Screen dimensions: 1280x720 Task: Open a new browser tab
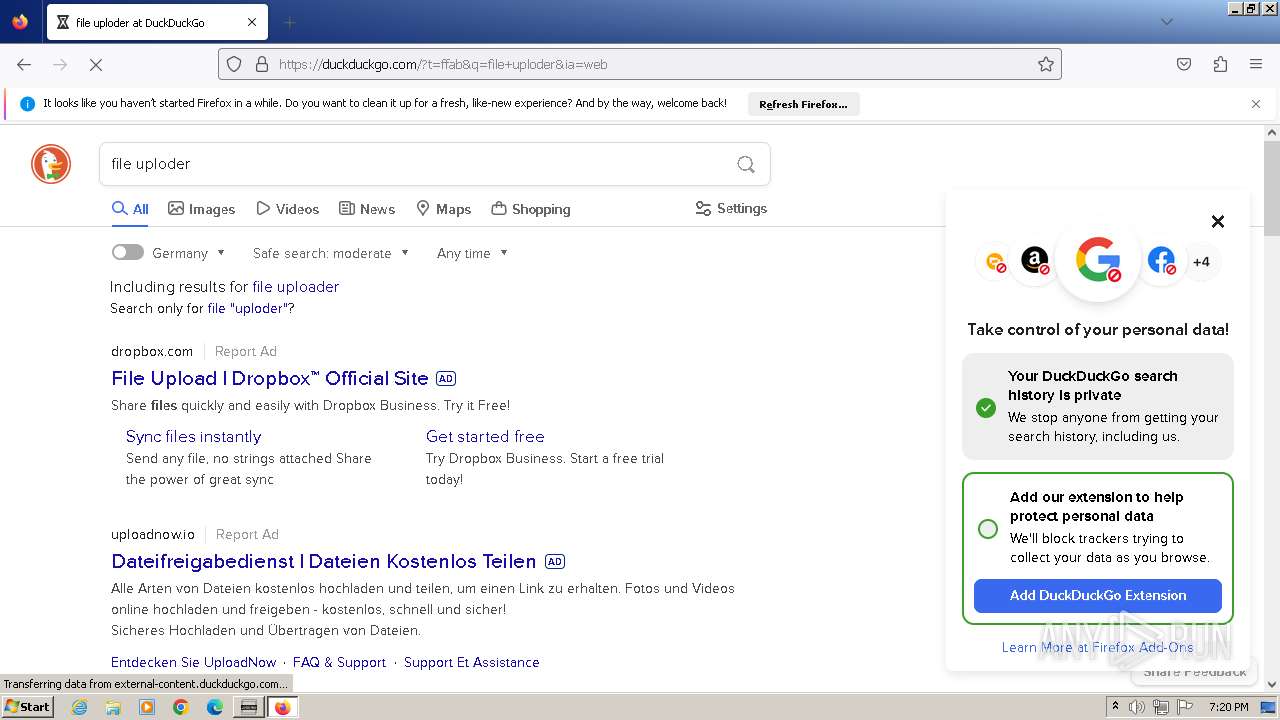[289, 22]
